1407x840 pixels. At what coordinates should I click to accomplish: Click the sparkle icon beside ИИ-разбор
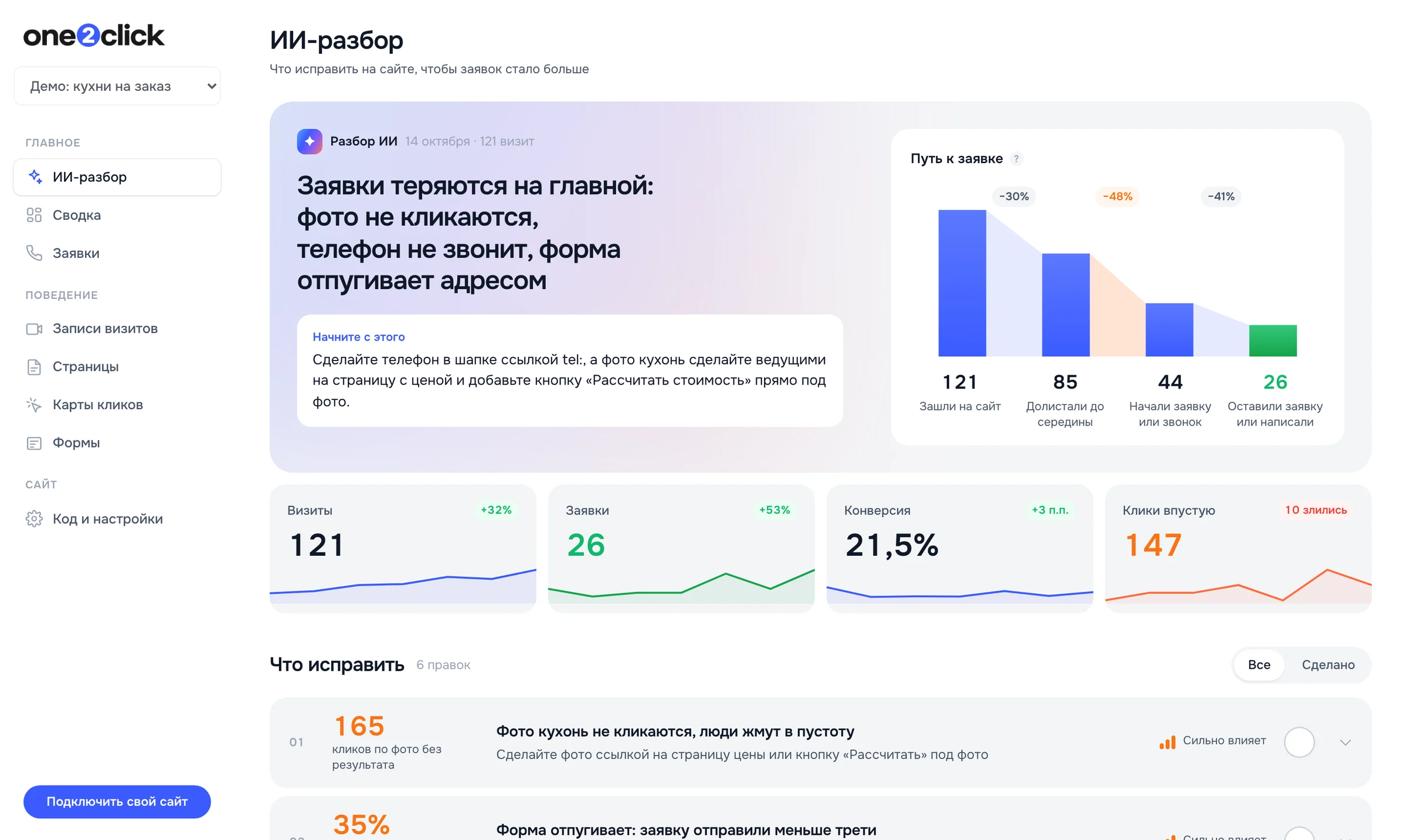coord(35,176)
